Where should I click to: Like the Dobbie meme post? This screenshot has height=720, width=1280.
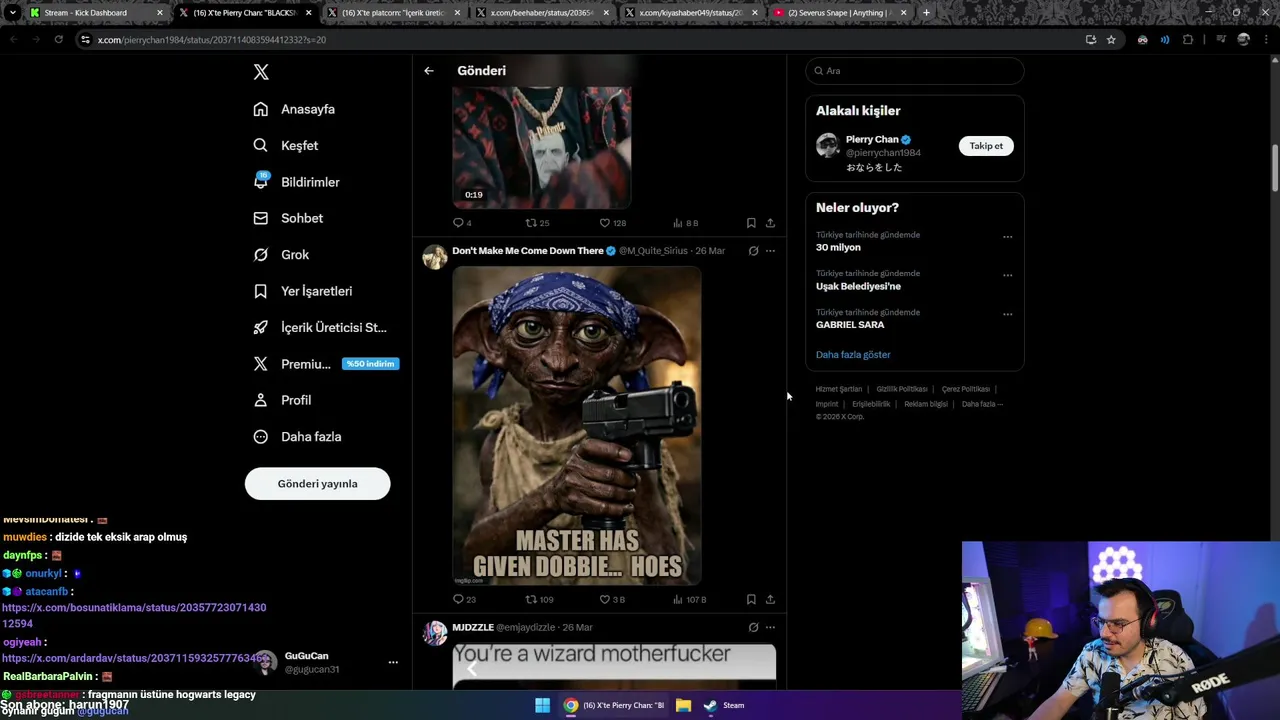(x=611, y=600)
